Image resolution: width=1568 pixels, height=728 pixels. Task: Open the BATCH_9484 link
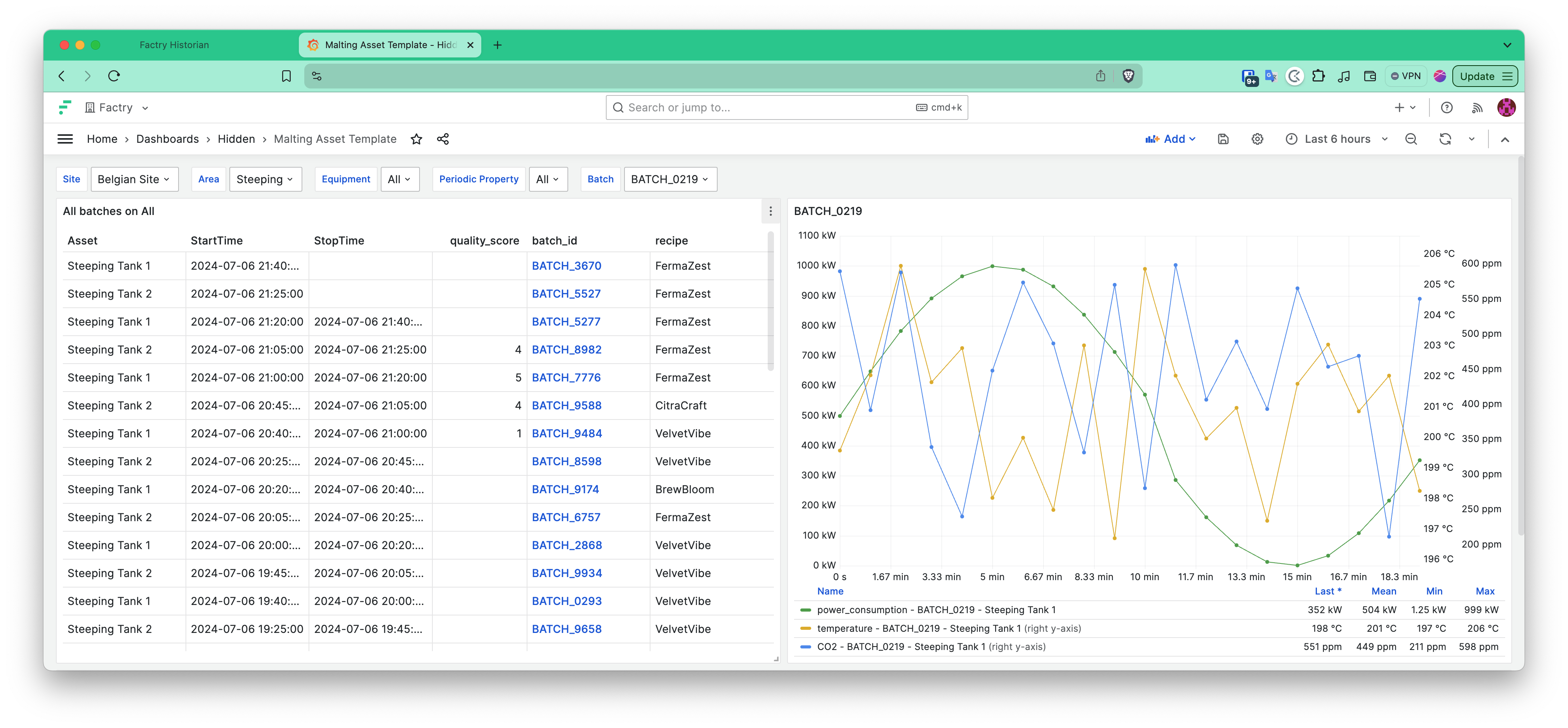(x=566, y=434)
